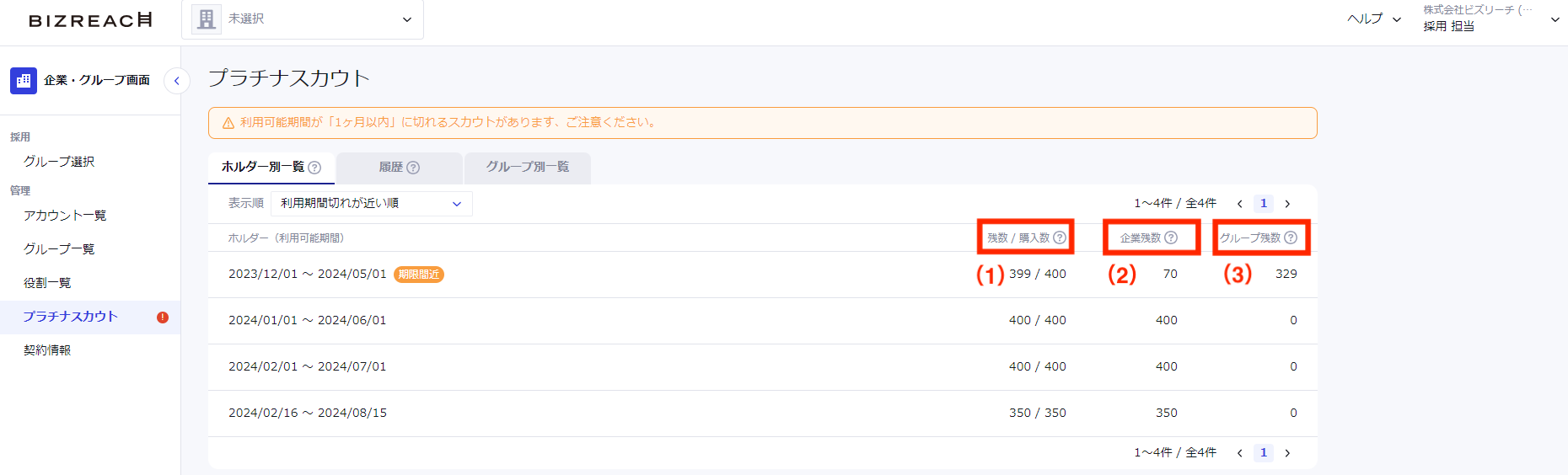Open 契約情報 in the sidebar
Screen dimensions: 1568x475
point(47,350)
